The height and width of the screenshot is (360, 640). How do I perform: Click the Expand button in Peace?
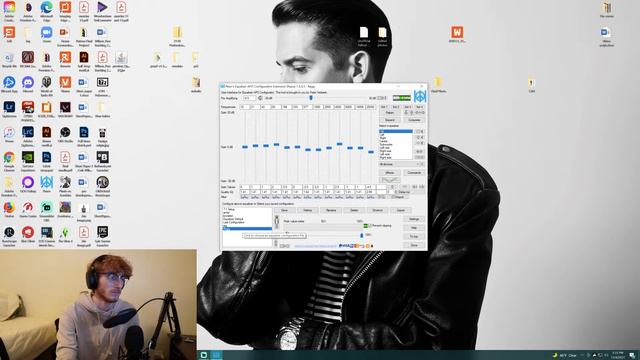390,120
